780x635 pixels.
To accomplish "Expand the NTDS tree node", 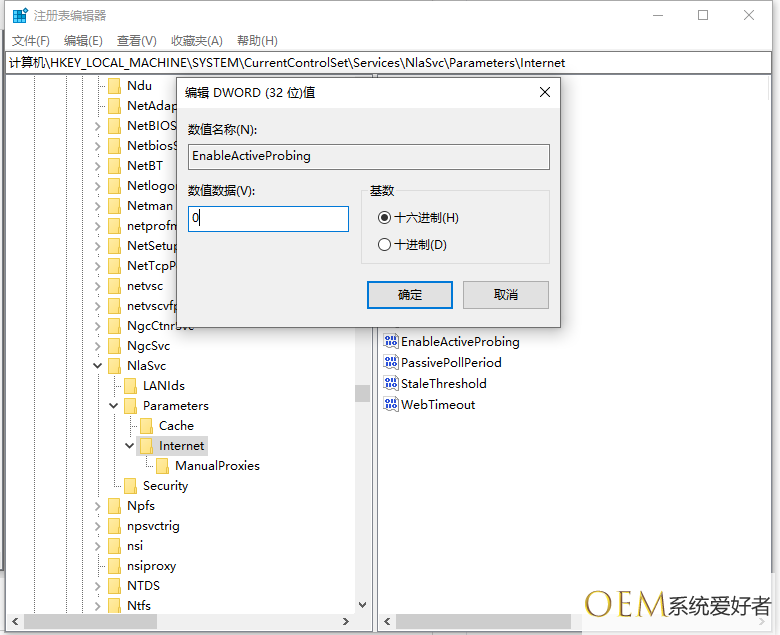I will tap(98, 586).
